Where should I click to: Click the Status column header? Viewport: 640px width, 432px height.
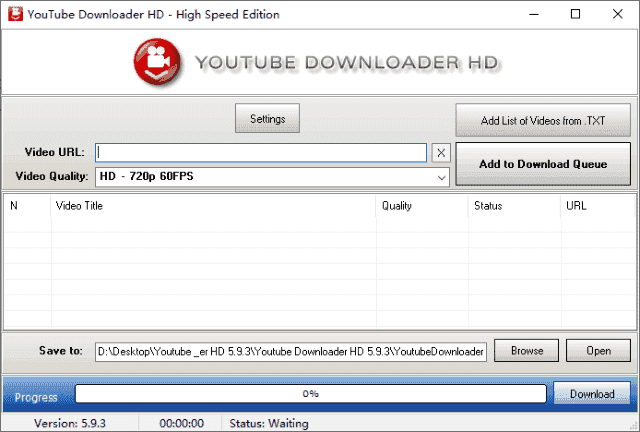(514, 206)
